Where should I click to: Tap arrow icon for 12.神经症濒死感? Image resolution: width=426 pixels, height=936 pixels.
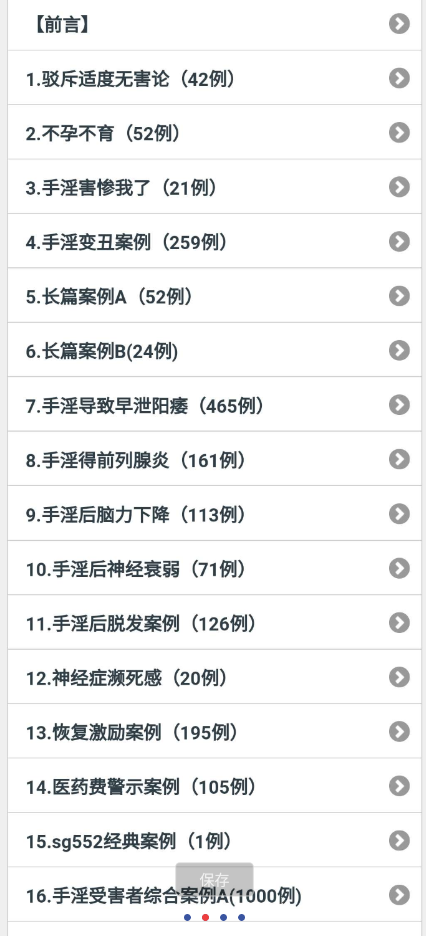399,678
